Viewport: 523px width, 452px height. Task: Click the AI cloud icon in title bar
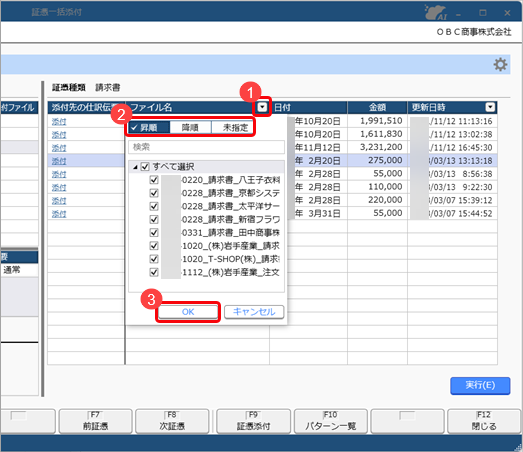click(x=436, y=12)
